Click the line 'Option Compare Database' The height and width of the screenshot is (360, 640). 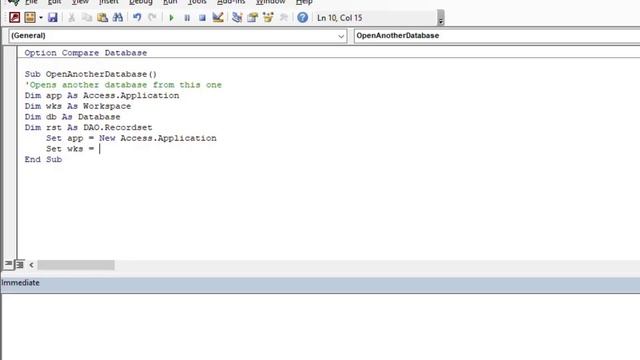pos(85,53)
